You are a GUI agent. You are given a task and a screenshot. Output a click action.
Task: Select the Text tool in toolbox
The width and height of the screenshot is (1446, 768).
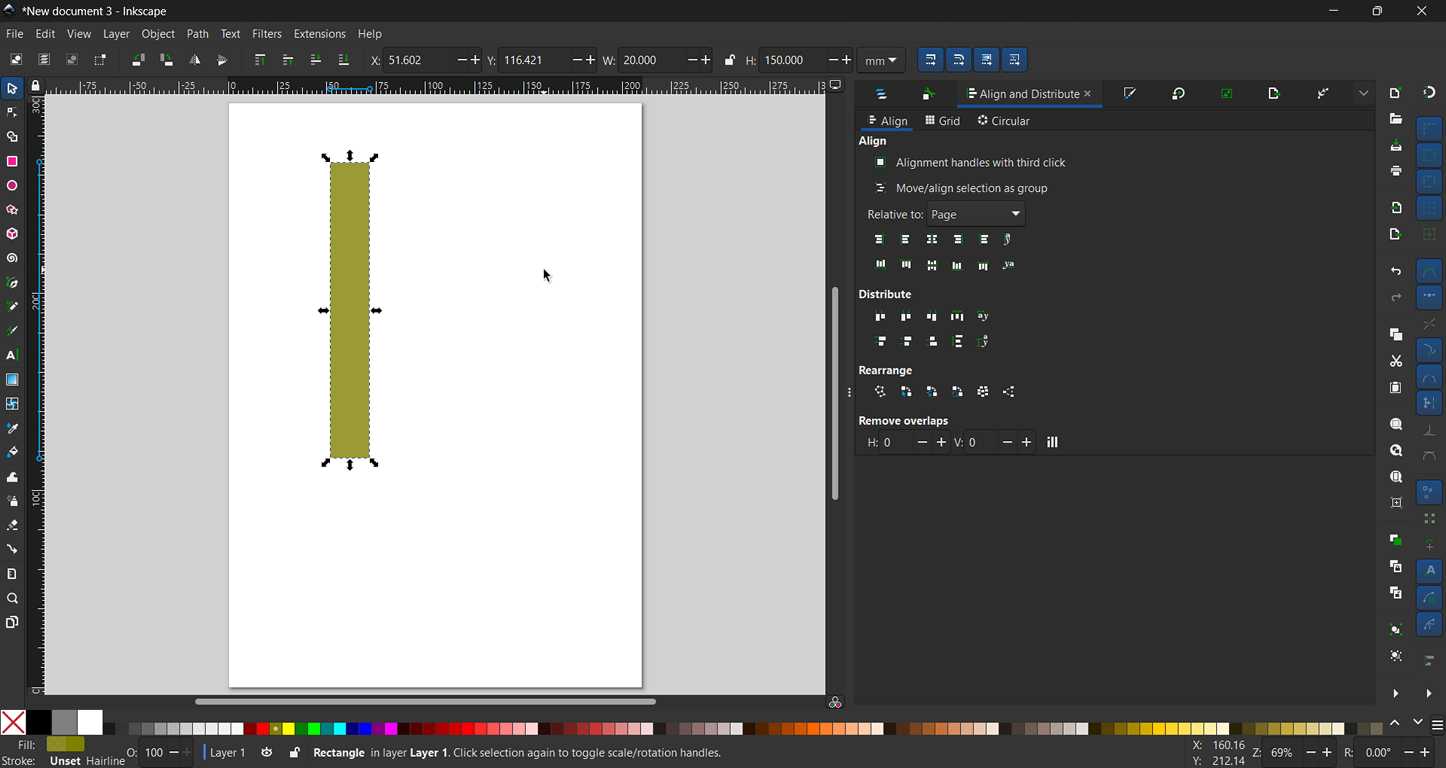pyautogui.click(x=12, y=355)
